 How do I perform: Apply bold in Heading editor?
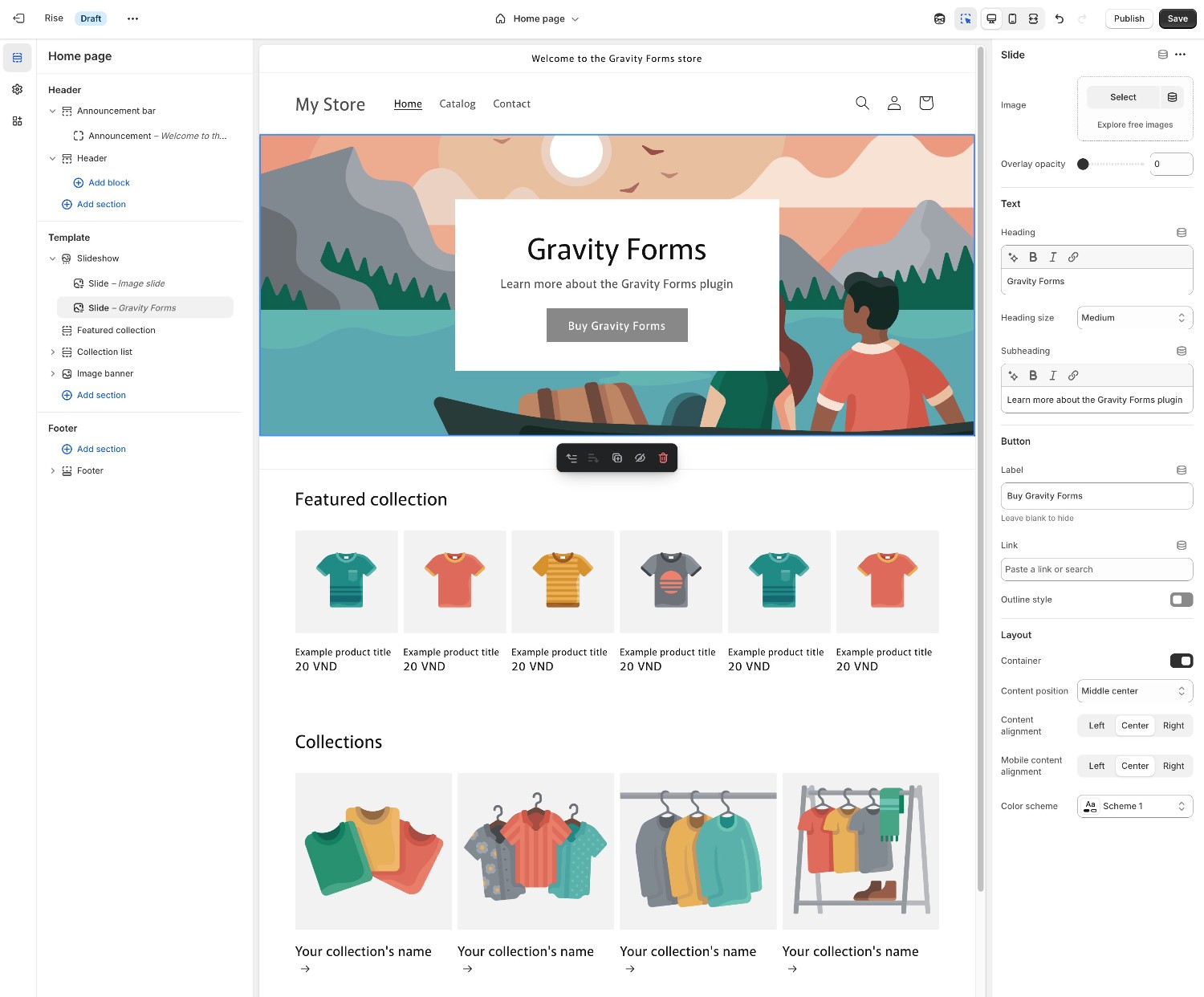coord(1033,257)
